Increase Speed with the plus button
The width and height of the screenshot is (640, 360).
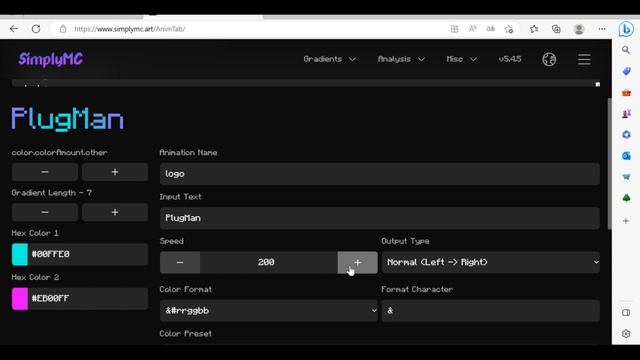[358, 262]
